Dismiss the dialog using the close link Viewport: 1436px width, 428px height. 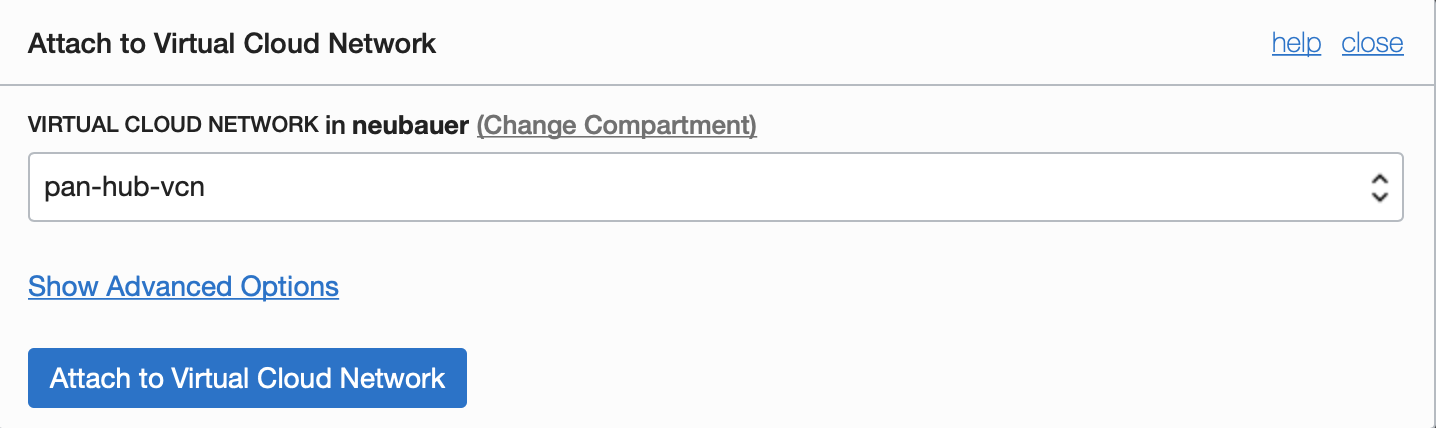(x=1372, y=44)
